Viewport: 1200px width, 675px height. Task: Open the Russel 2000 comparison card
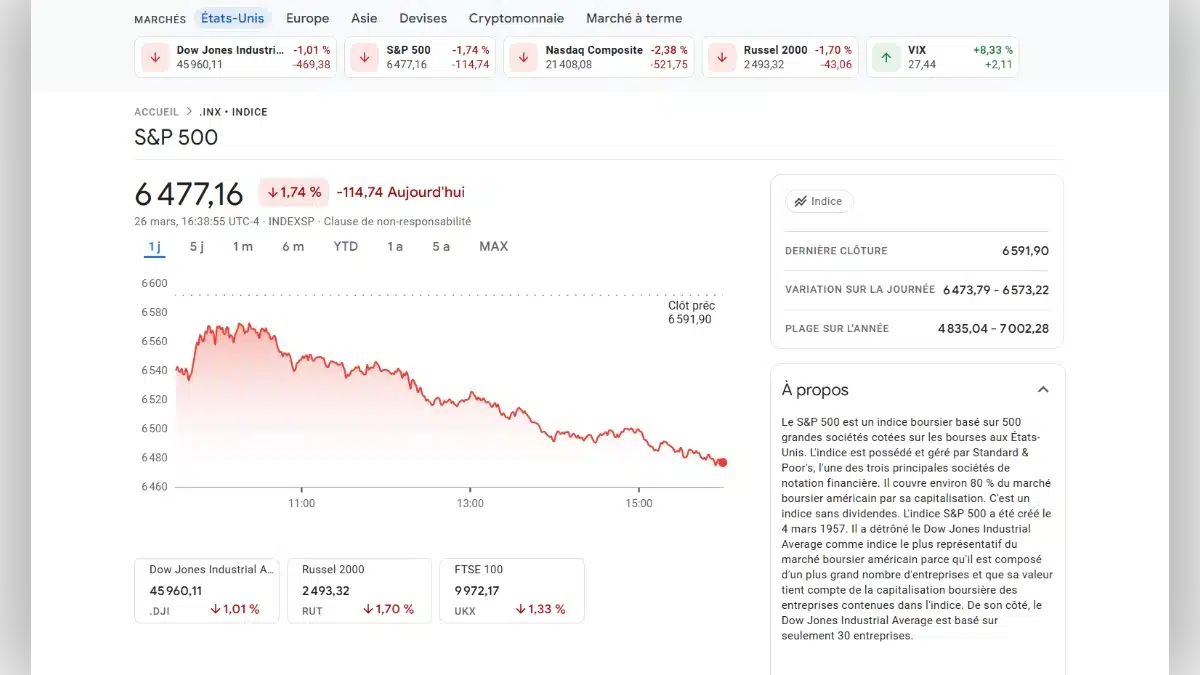click(359, 590)
